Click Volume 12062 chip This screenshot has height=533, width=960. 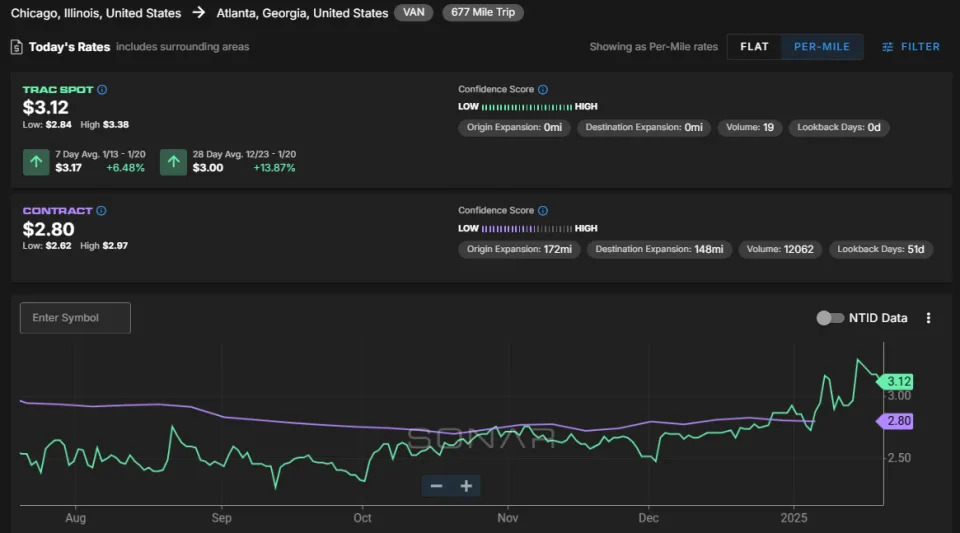(780, 249)
